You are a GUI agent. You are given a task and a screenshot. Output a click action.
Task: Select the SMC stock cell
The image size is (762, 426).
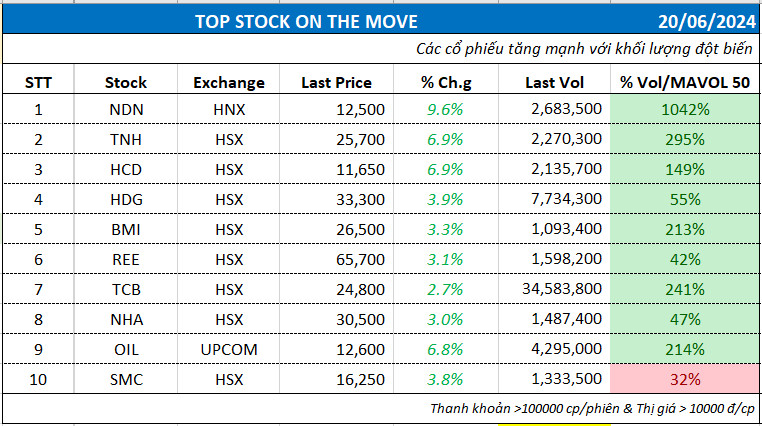pyautogui.click(x=125, y=380)
